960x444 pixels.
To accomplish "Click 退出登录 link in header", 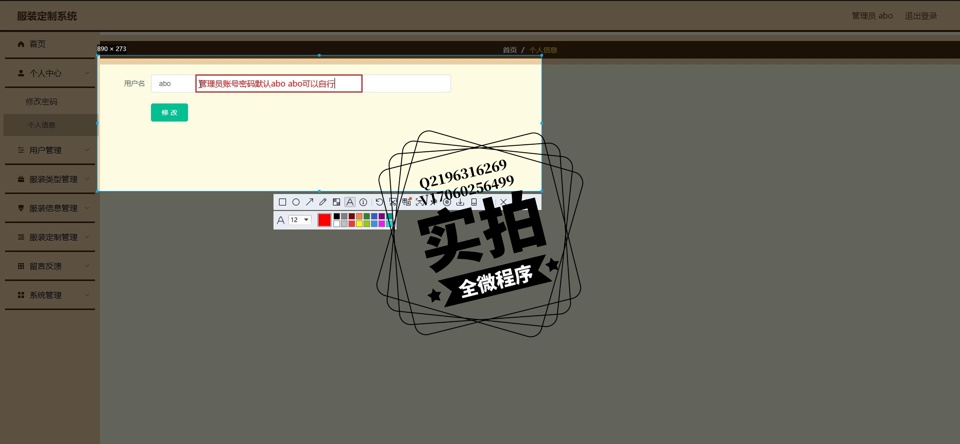I will click(920, 16).
